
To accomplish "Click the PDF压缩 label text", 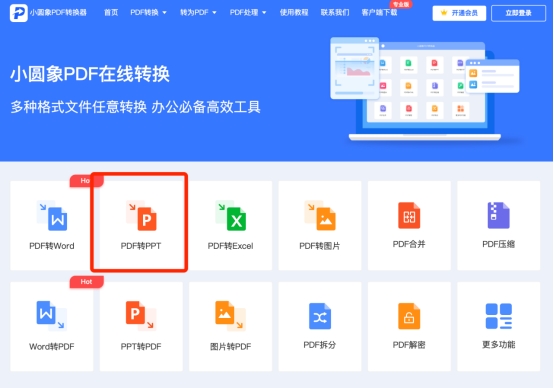I will coord(499,244).
